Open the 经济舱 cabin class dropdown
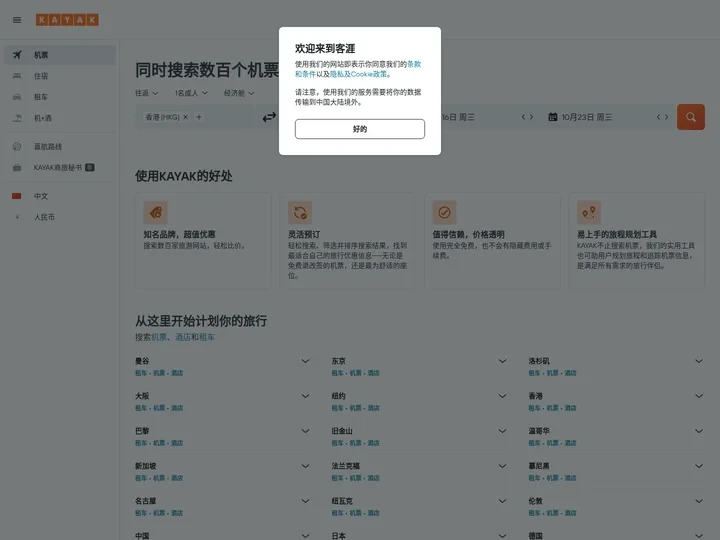Screen dimensions: 720x540 239,93
